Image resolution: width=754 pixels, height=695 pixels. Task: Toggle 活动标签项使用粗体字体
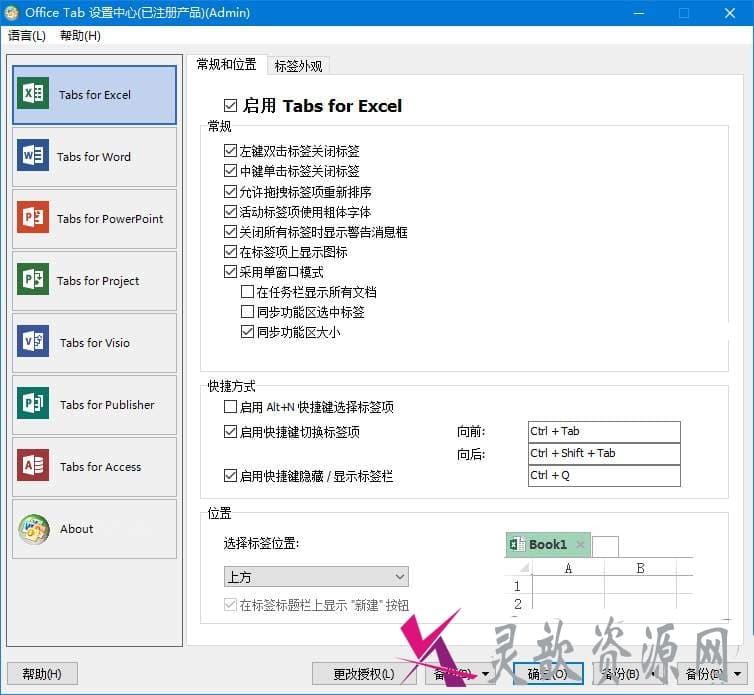[x=230, y=212]
